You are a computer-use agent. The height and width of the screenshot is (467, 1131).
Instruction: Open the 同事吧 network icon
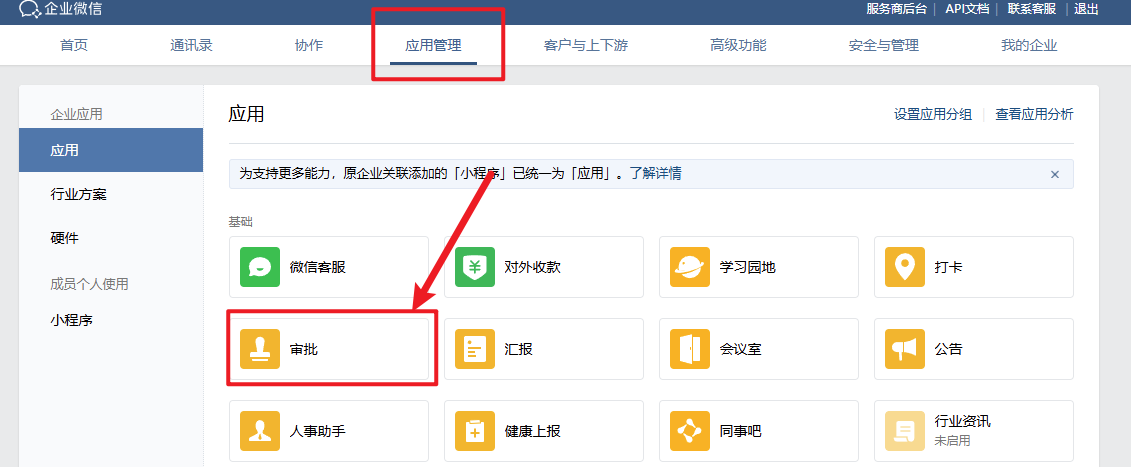pos(690,431)
